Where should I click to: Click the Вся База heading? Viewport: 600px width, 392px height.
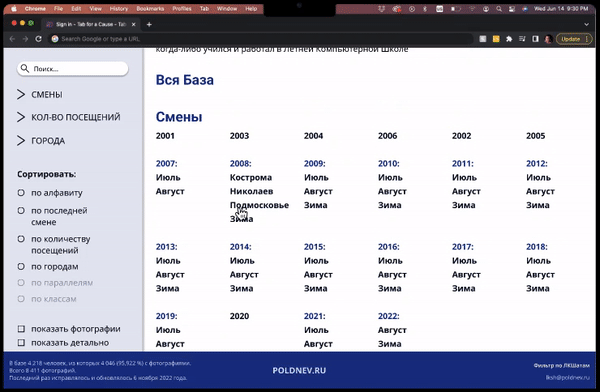pos(185,80)
